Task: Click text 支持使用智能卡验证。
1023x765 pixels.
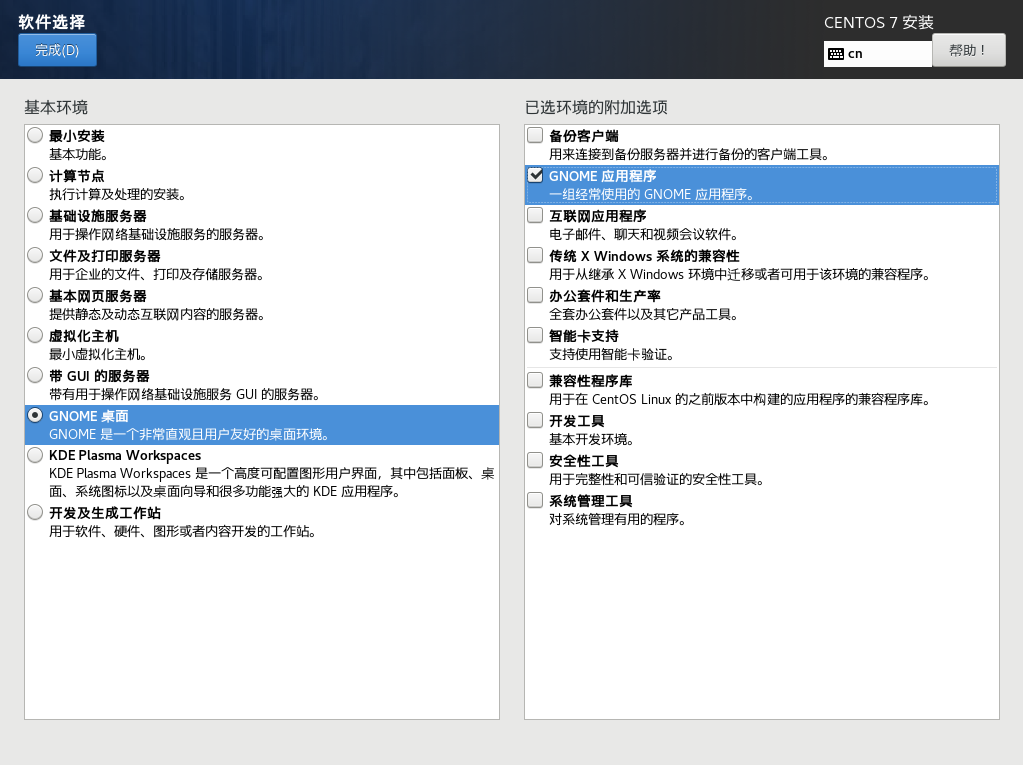Action: coord(612,355)
